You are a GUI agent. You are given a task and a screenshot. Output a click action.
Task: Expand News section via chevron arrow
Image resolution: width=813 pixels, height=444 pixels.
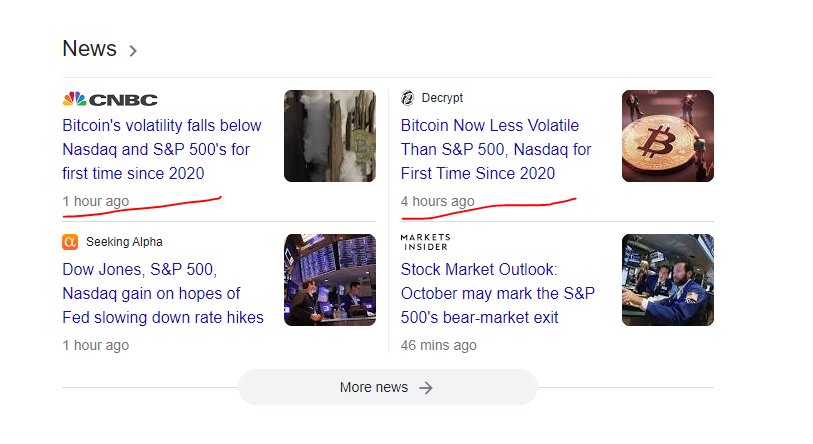133,50
